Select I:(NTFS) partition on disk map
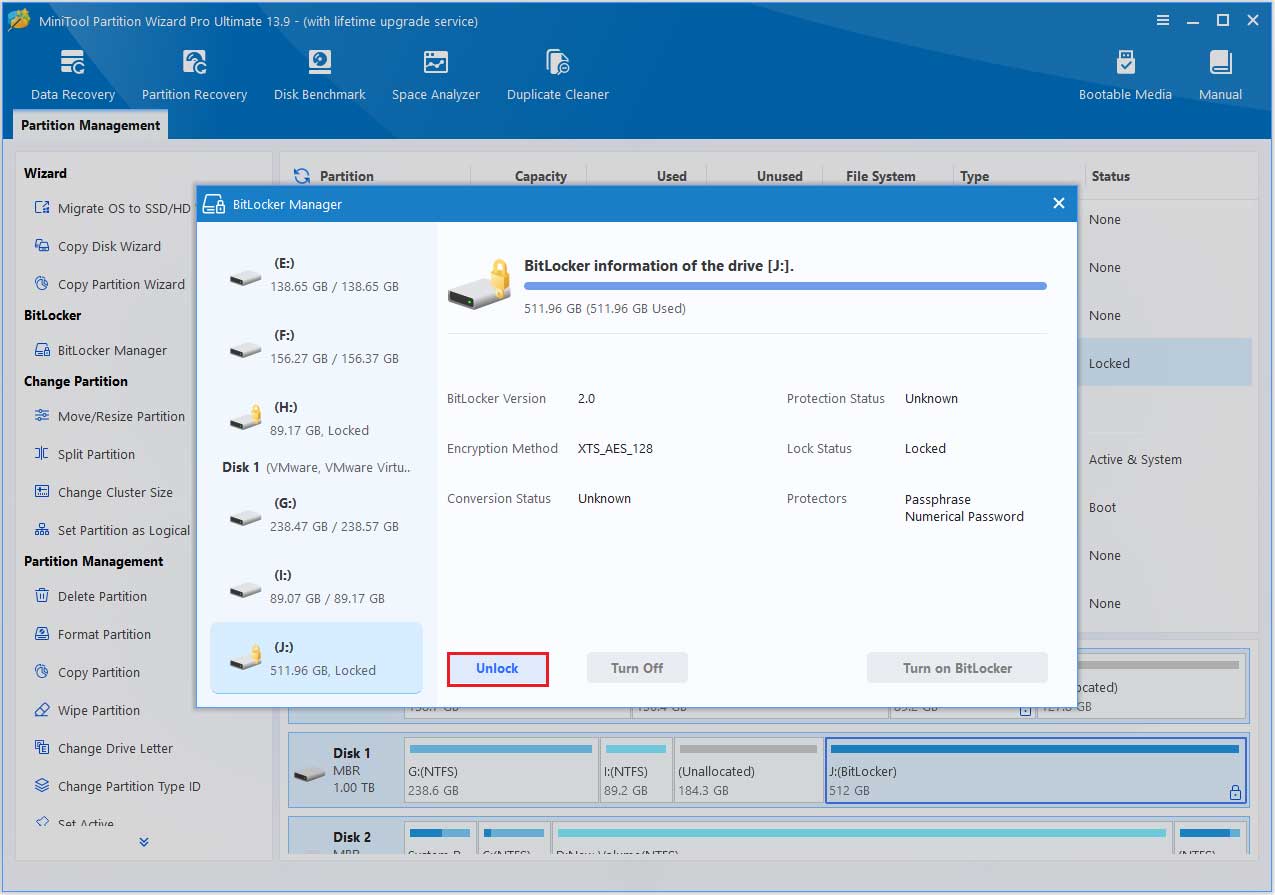The width and height of the screenshot is (1275, 895). click(x=636, y=770)
